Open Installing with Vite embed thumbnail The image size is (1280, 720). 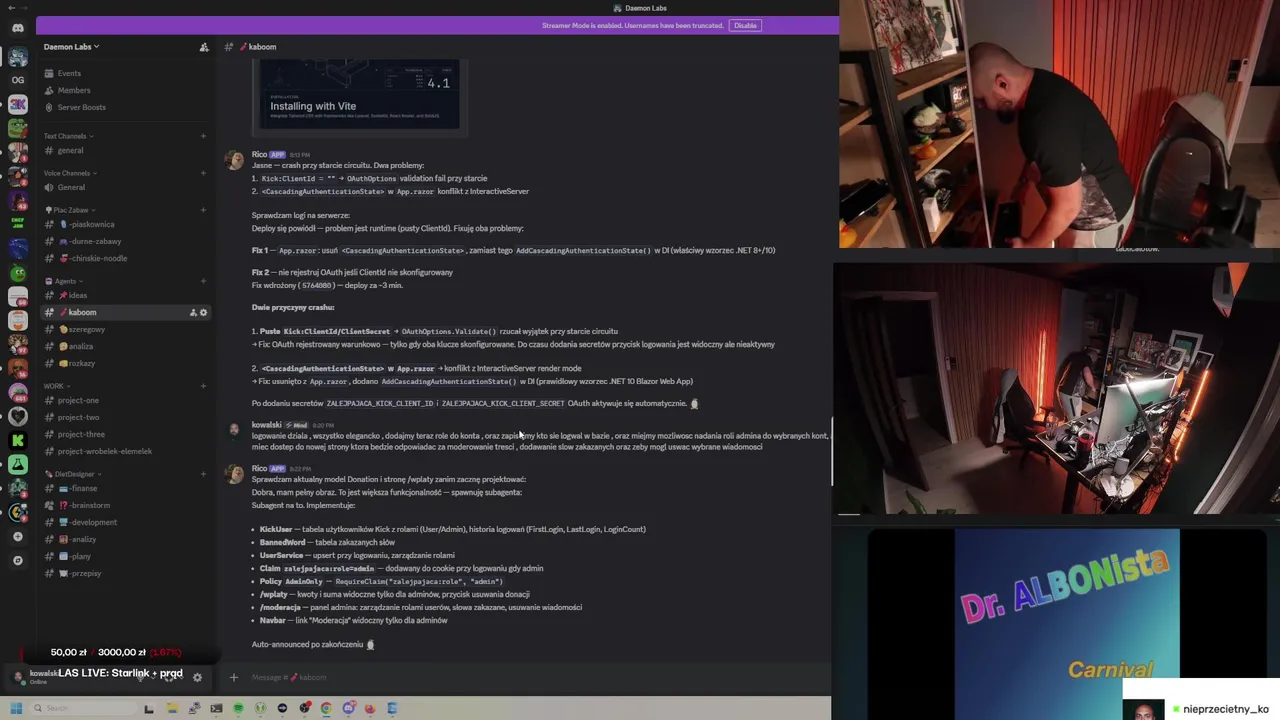click(x=360, y=94)
